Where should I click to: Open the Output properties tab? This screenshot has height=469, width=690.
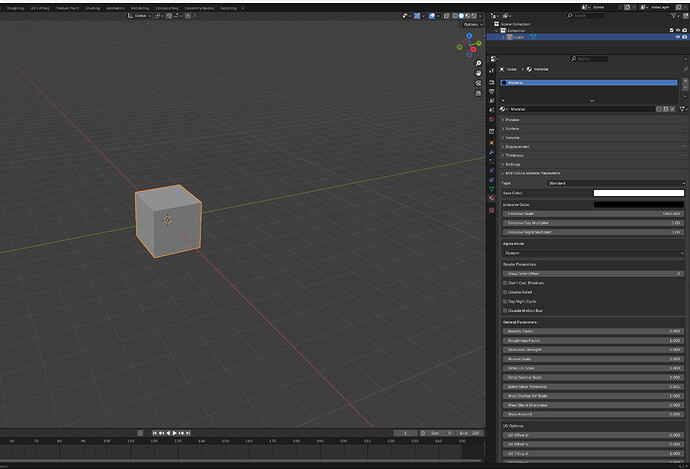pos(492,92)
